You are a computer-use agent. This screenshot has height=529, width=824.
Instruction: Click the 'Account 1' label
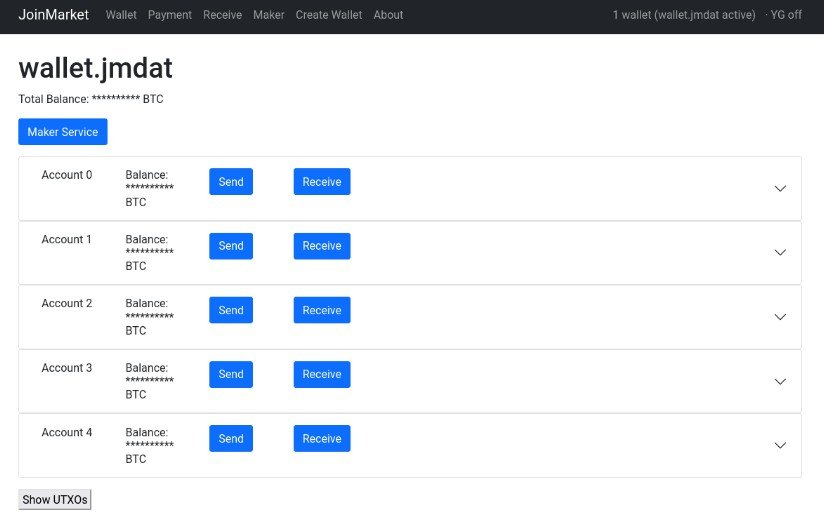click(x=67, y=240)
